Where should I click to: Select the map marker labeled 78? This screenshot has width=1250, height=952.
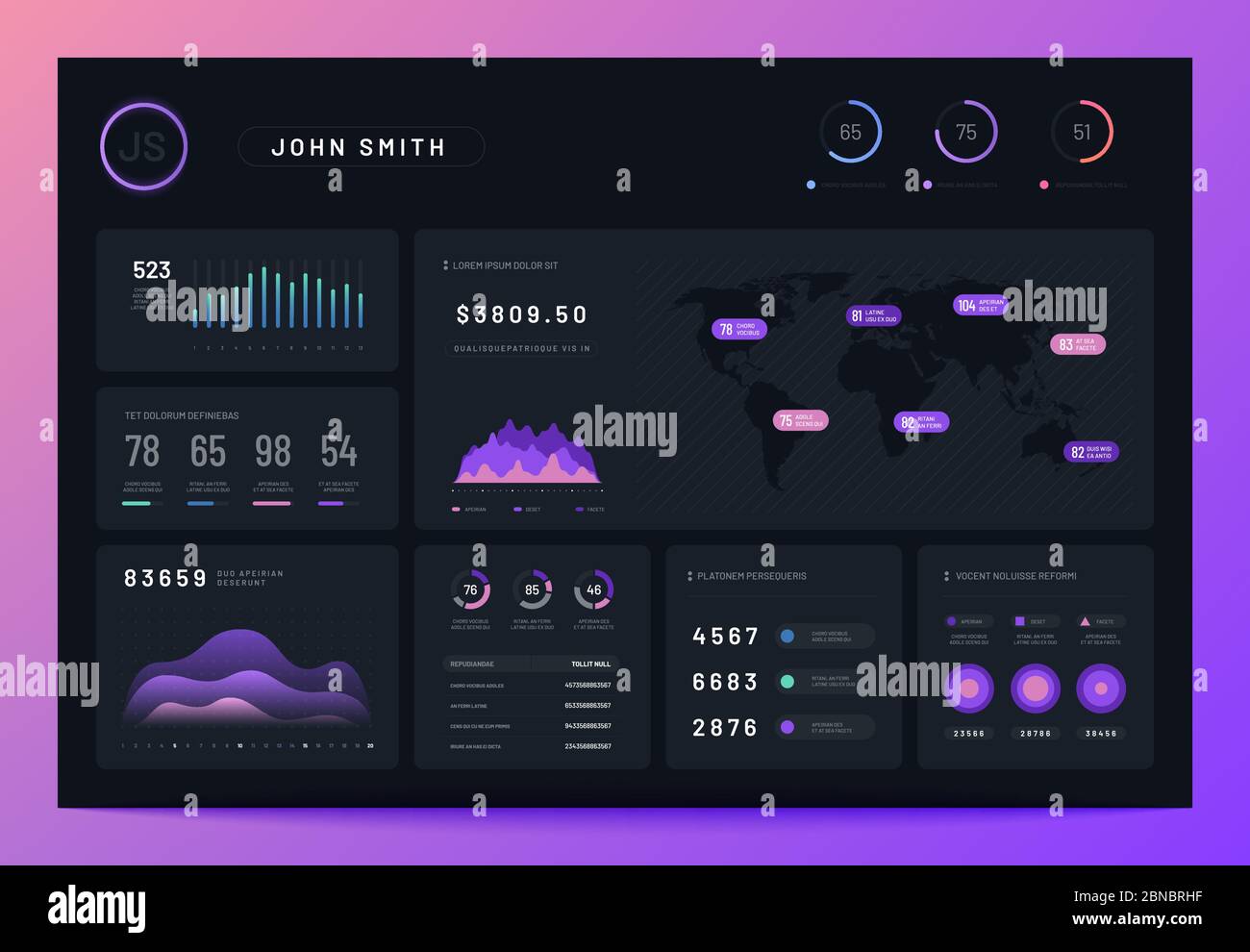click(x=739, y=329)
